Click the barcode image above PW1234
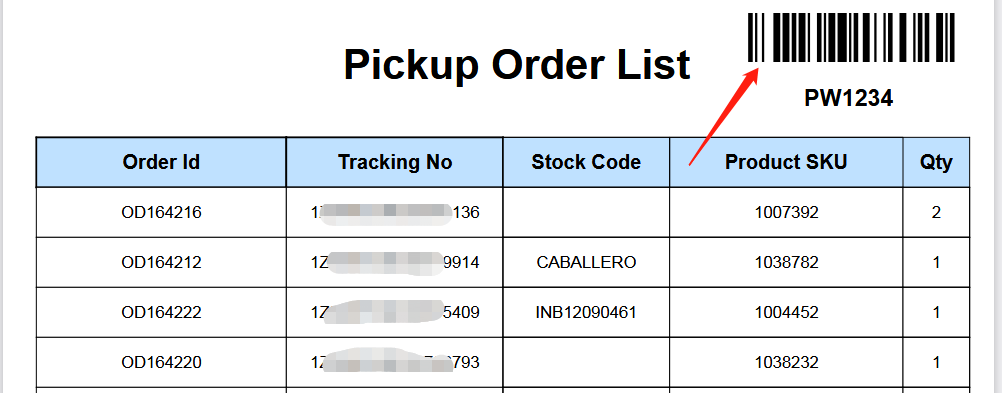Screen dimensions: 1002x393 click(x=851, y=38)
